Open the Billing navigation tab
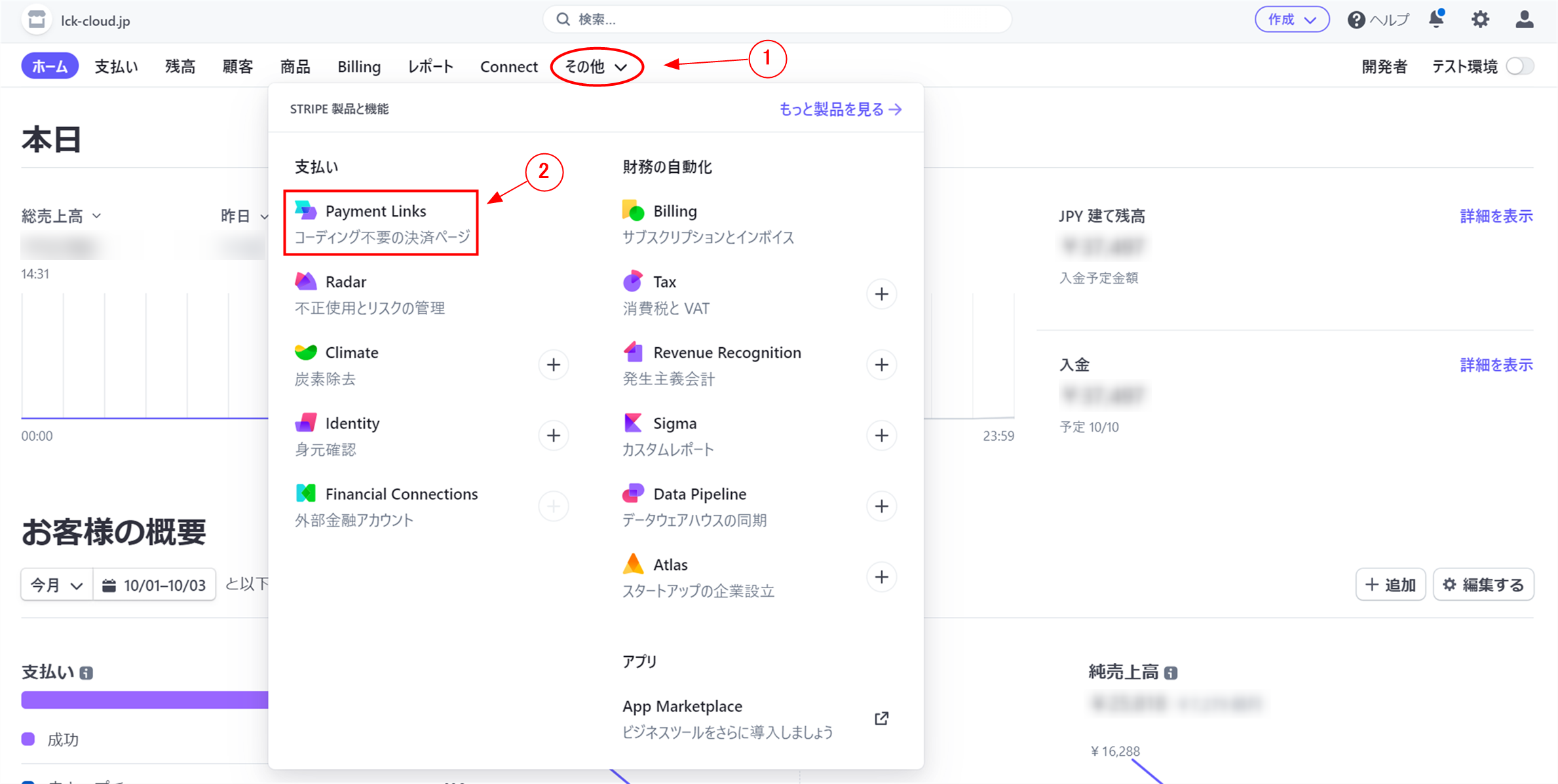The image size is (1558, 784). (x=359, y=66)
